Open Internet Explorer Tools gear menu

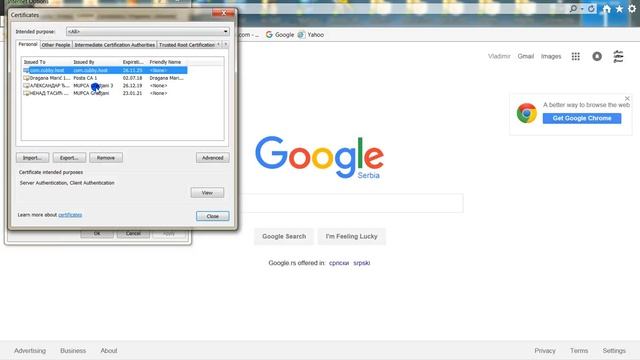coord(632,9)
